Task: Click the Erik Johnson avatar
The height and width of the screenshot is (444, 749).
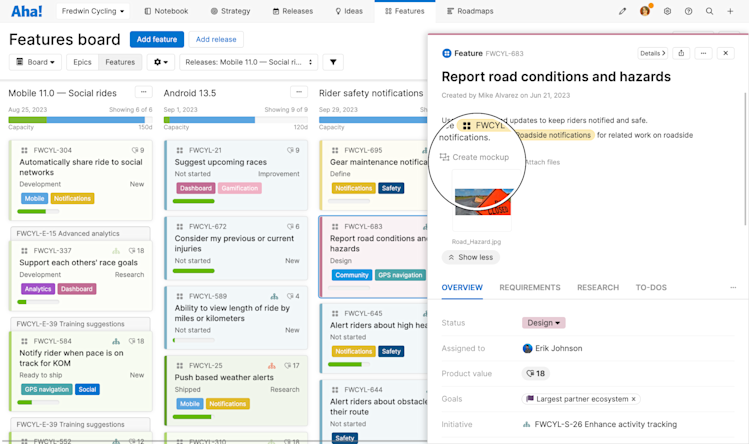Action: pyautogui.click(x=527, y=348)
